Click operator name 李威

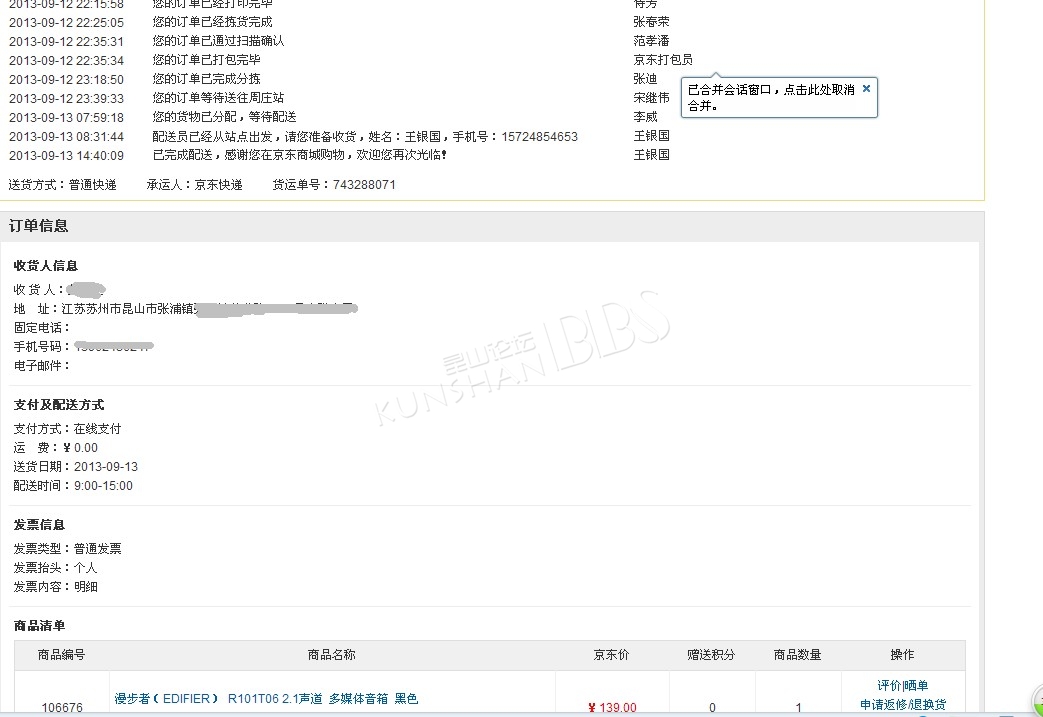pyautogui.click(x=645, y=116)
